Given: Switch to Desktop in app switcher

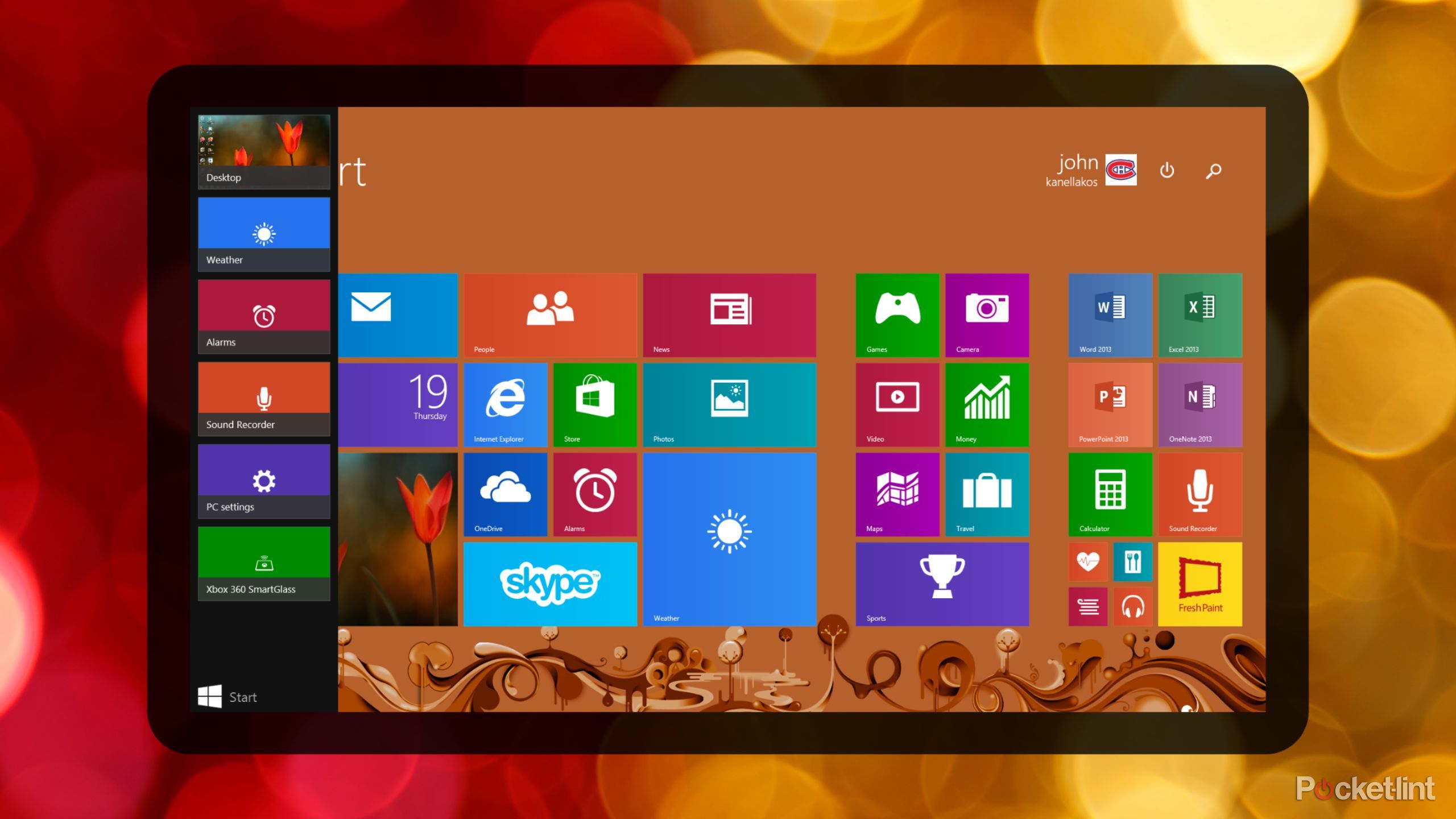Looking at the screenshot, I should point(264,152).
